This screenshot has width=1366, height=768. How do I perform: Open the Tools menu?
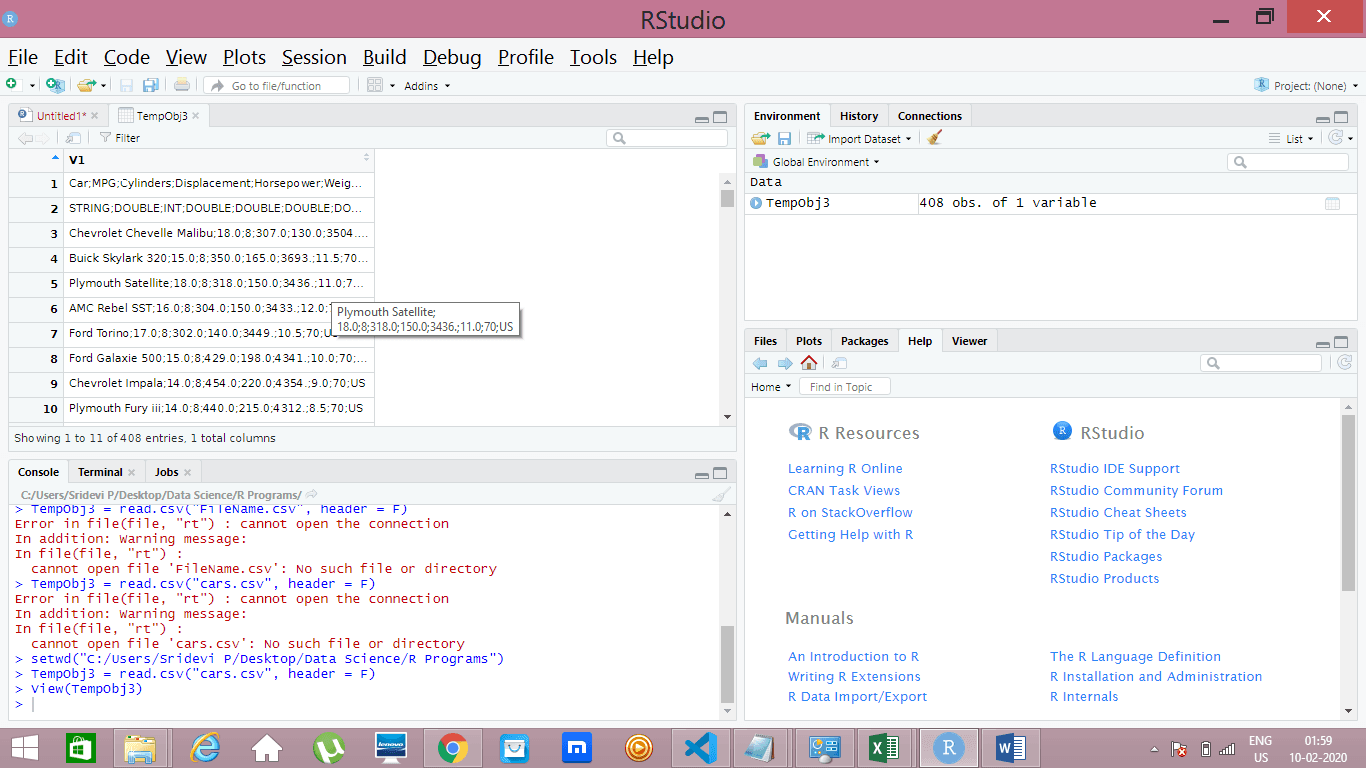coord(593,57)
